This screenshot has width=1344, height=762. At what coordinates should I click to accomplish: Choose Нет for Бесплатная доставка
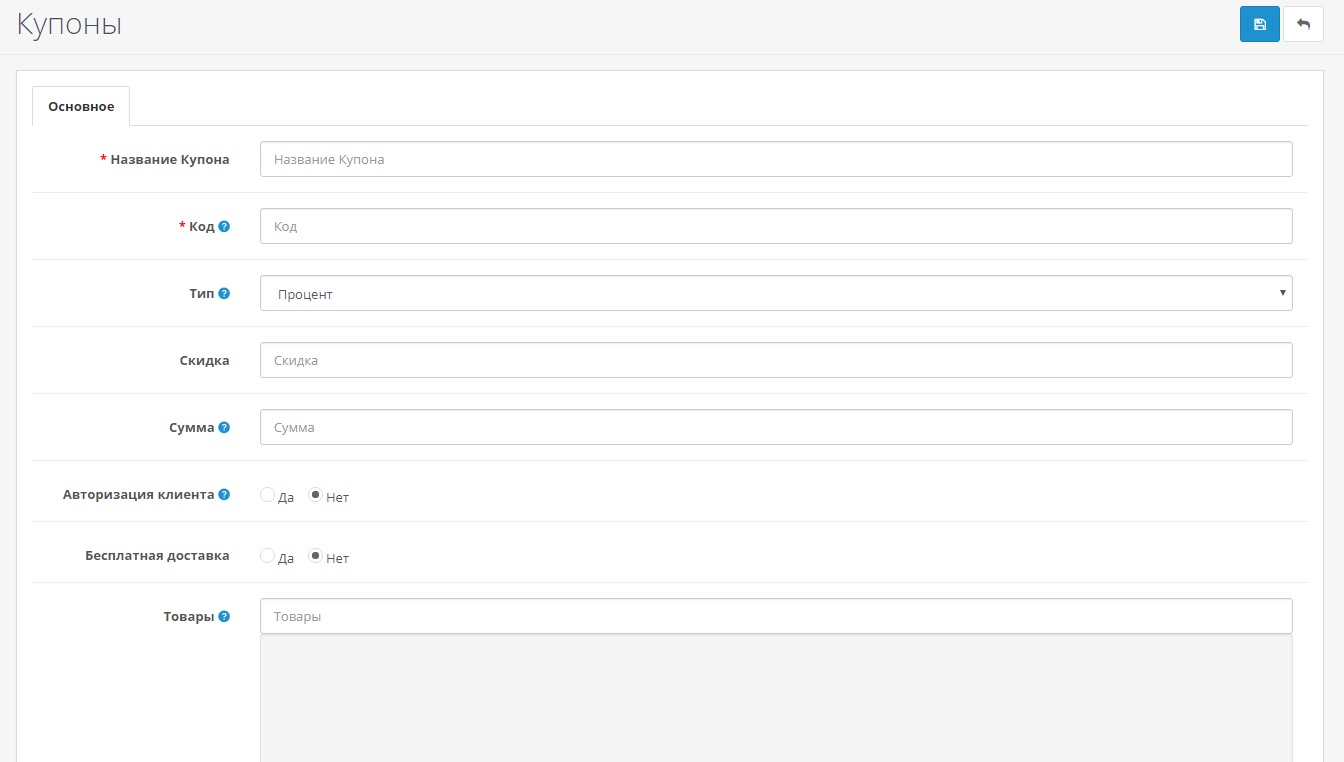coord(315,556)
